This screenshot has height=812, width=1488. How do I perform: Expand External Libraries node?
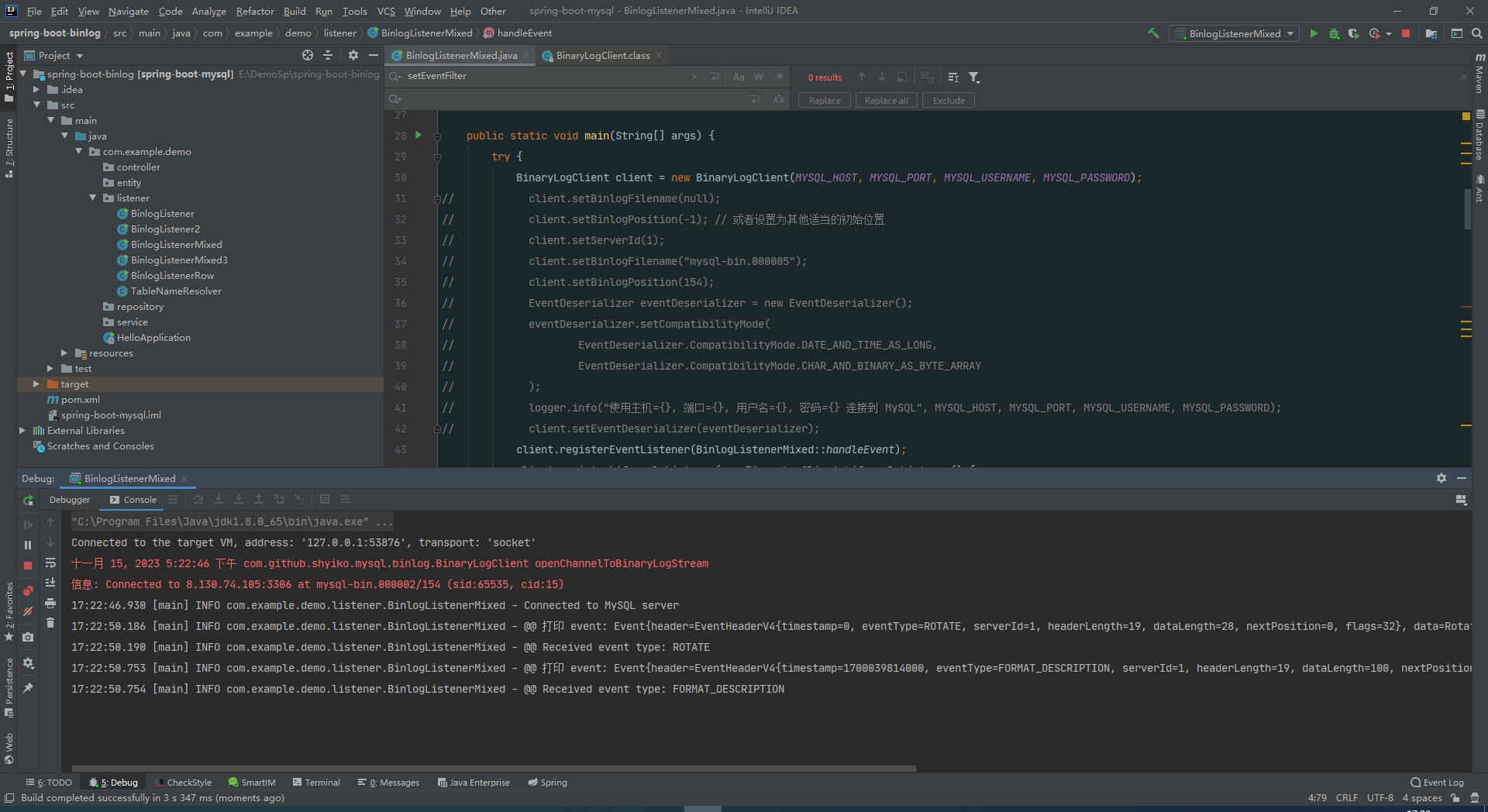tap(22, 431)
